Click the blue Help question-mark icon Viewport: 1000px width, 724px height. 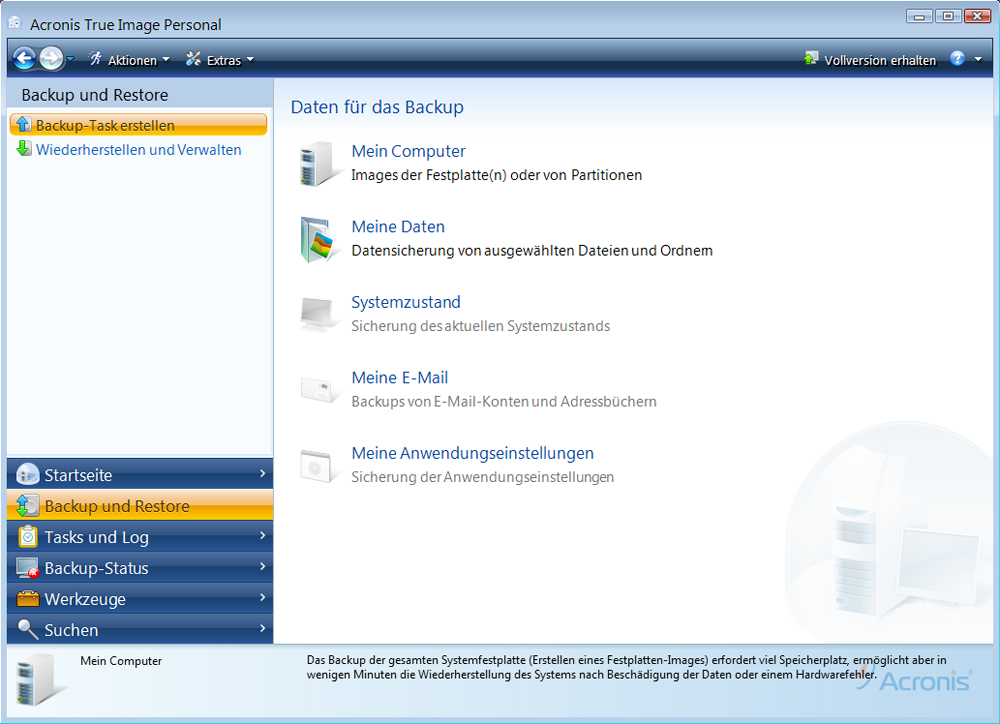coord(957,59)
